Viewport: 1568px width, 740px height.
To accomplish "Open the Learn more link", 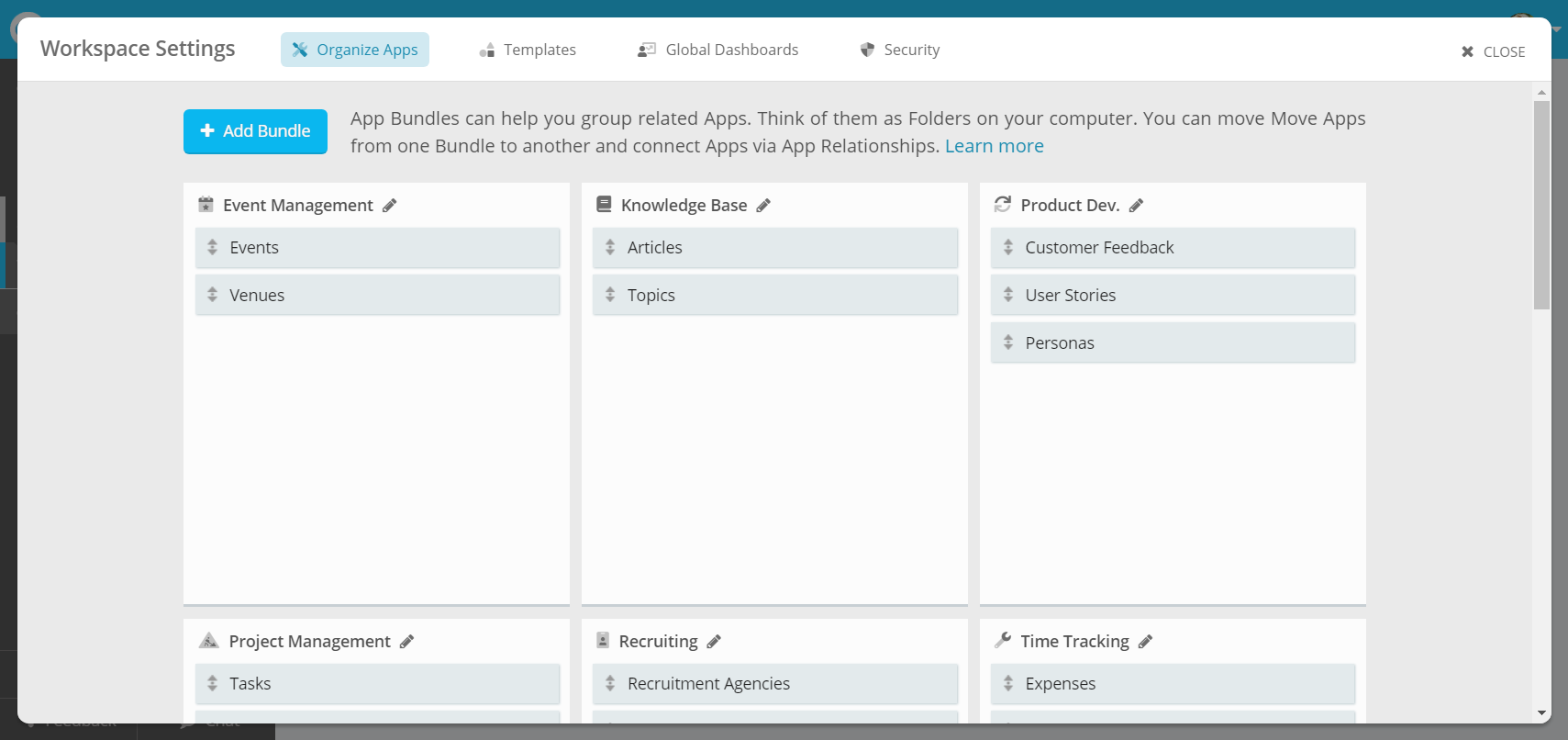I will coord(994,146).
